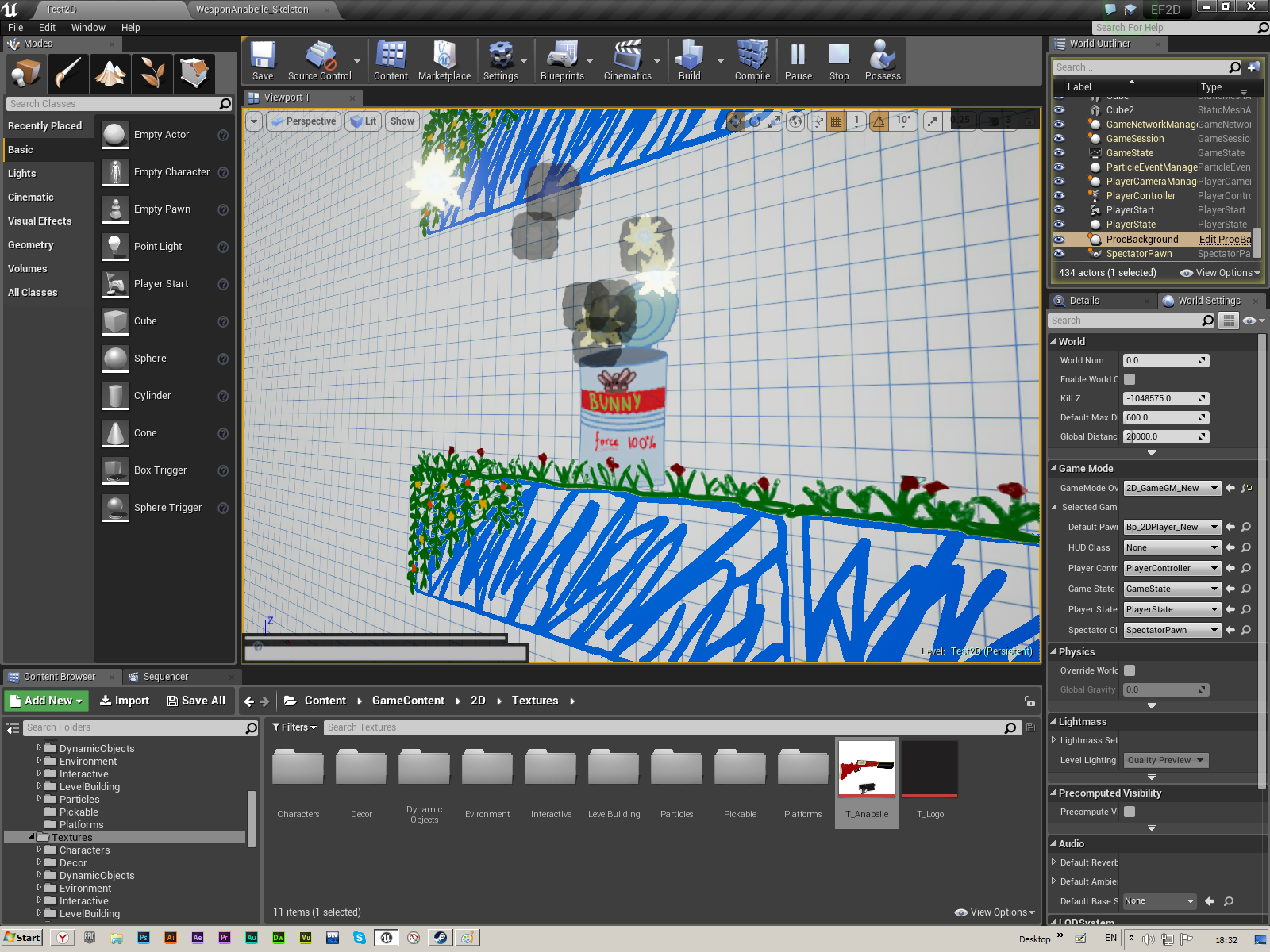This screenshot has width=1270, height=952.
Task: Click Windows Start button
Action: [x=22, y=938]
